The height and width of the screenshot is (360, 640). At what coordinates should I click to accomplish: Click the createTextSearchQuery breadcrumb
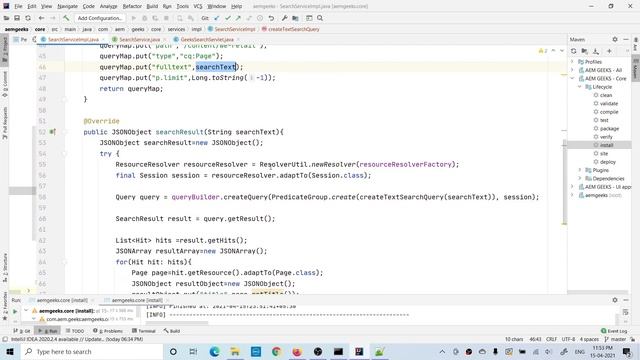293,29
